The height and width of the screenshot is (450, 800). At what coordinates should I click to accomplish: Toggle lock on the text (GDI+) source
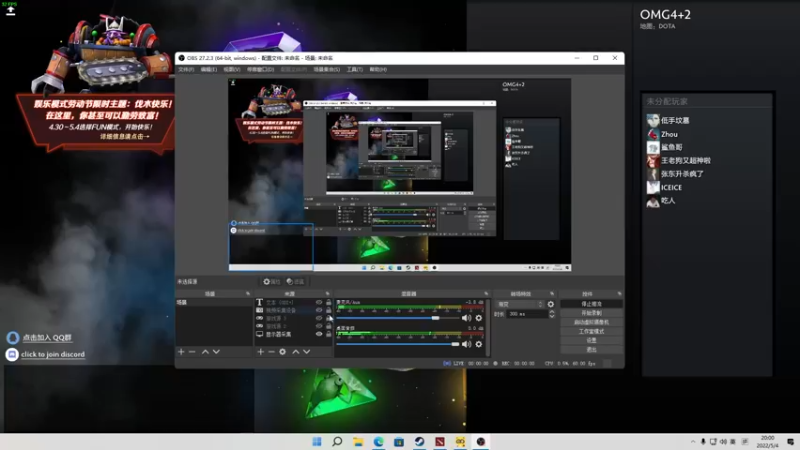point(329,302)
